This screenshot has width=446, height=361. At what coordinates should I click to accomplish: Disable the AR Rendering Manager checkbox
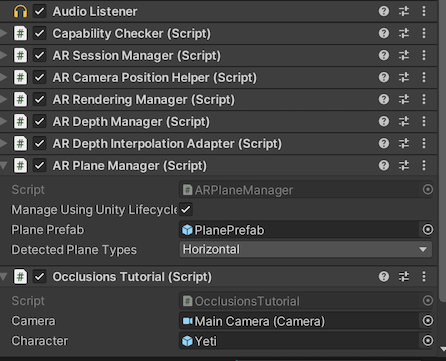point(40,99)
